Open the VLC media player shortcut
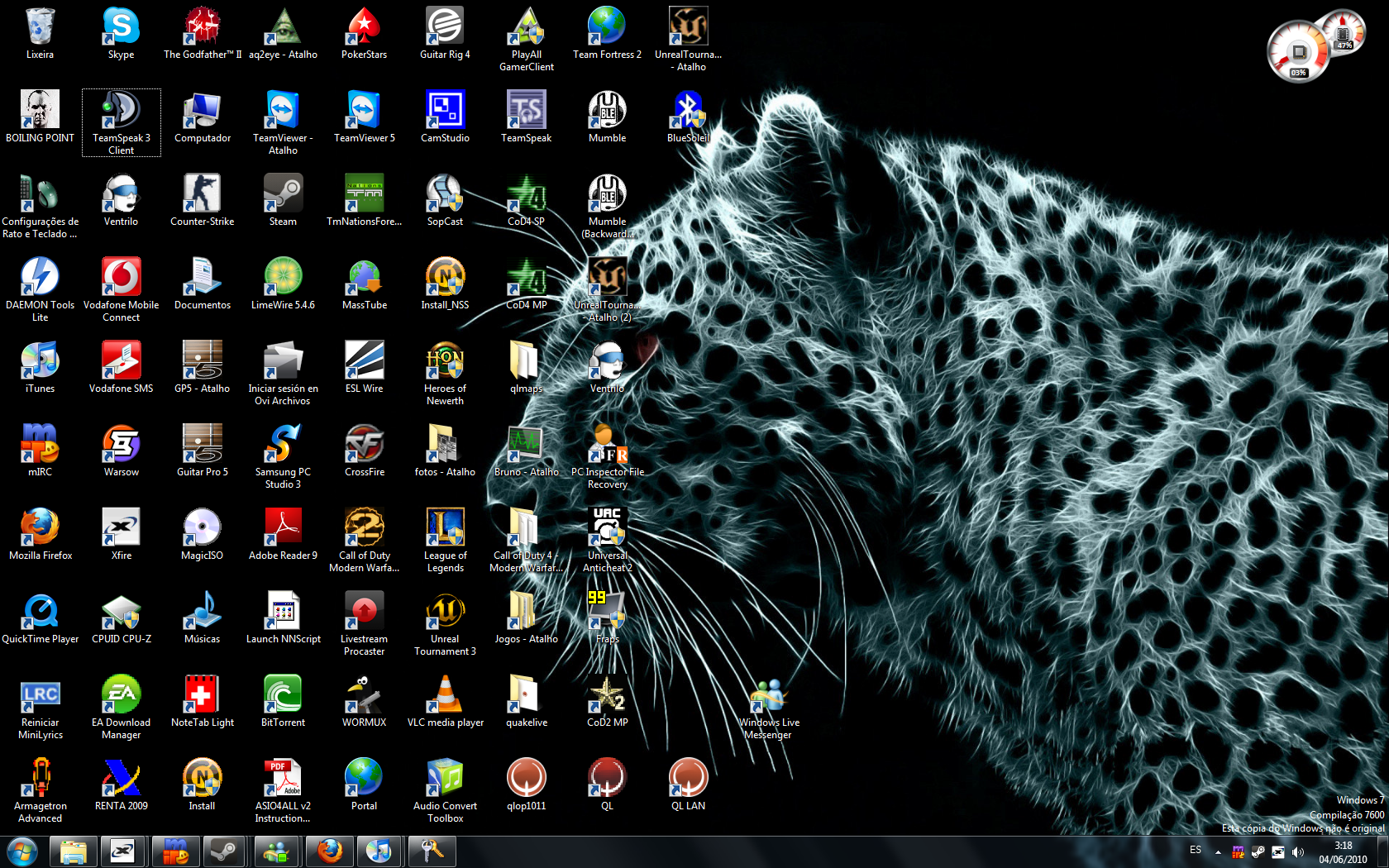This screenshot has height=868, width=1389. pyautogui.click(x=445, y=696)
